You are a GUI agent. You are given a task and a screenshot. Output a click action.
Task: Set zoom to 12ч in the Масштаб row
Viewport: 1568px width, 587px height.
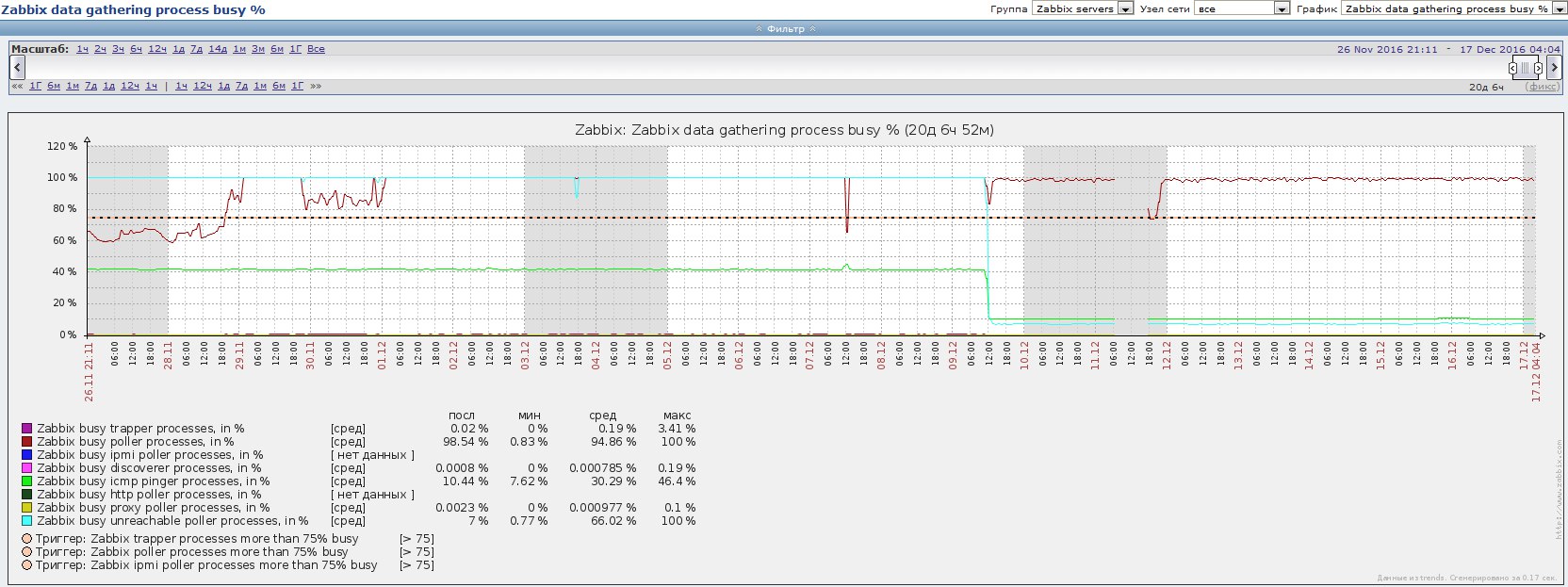coord(157,49)
